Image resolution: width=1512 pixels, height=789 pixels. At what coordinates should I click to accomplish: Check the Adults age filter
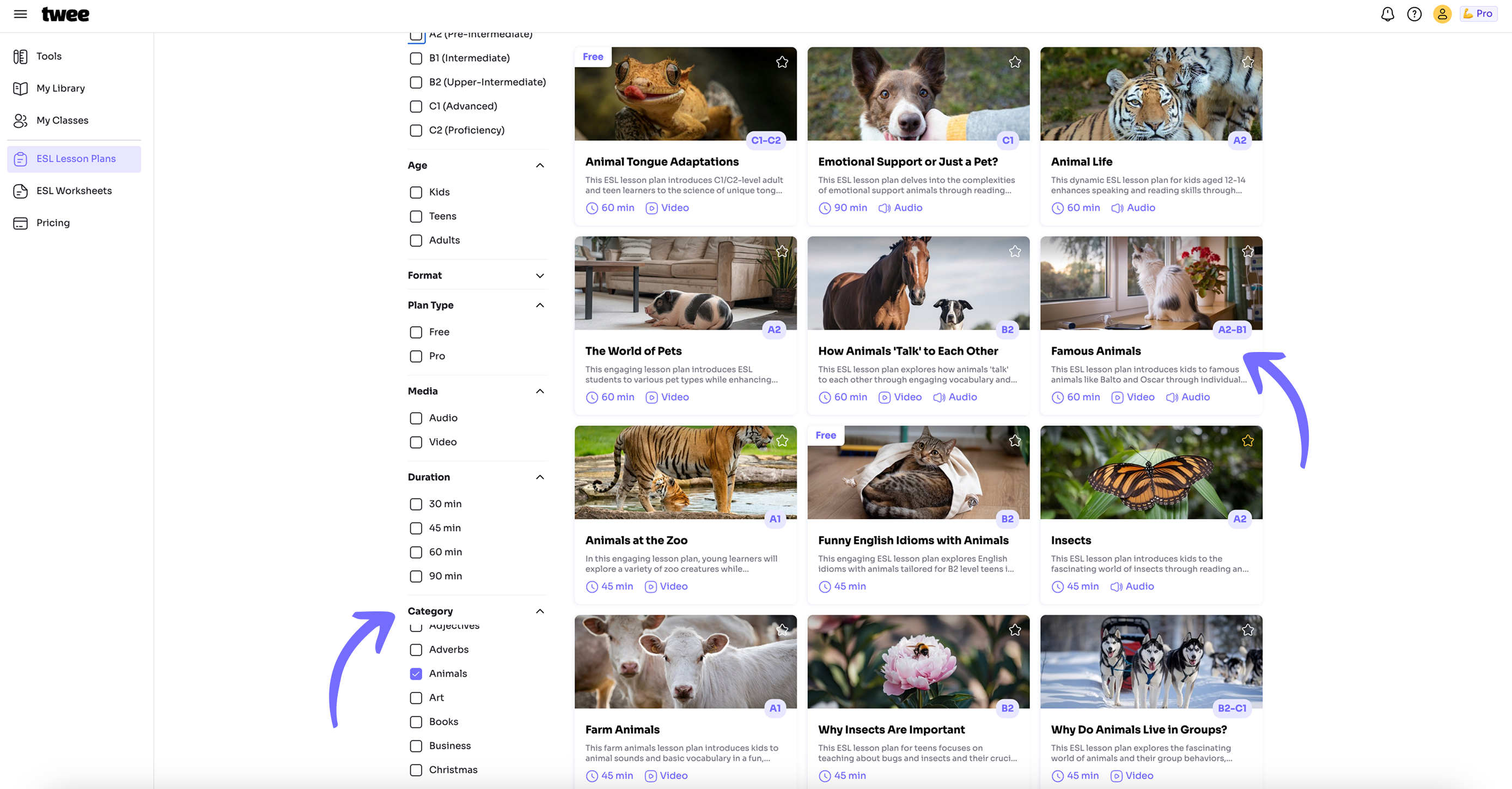point(416,240)
